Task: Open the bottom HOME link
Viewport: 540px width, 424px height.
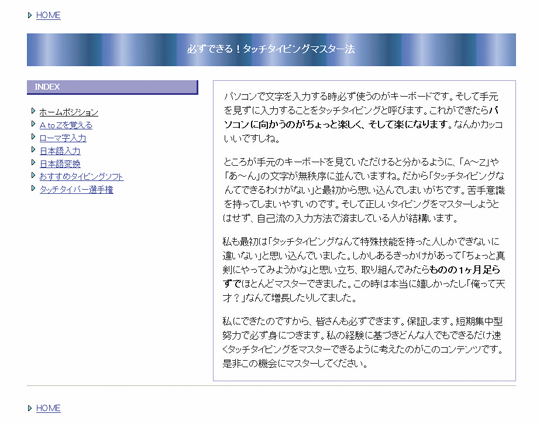Action: 48,408
